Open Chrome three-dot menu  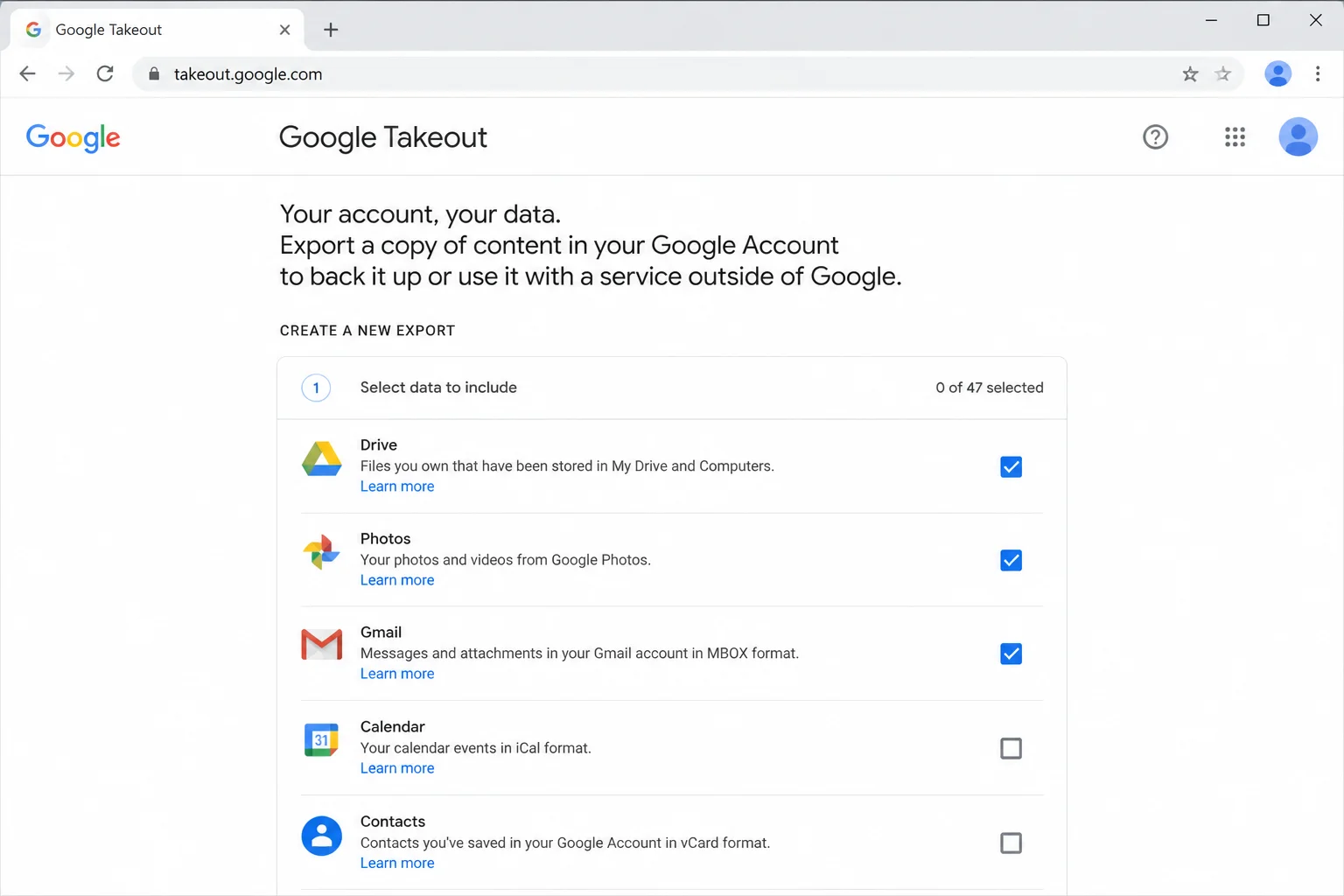pyautogui.click(x=1318, y=73)
